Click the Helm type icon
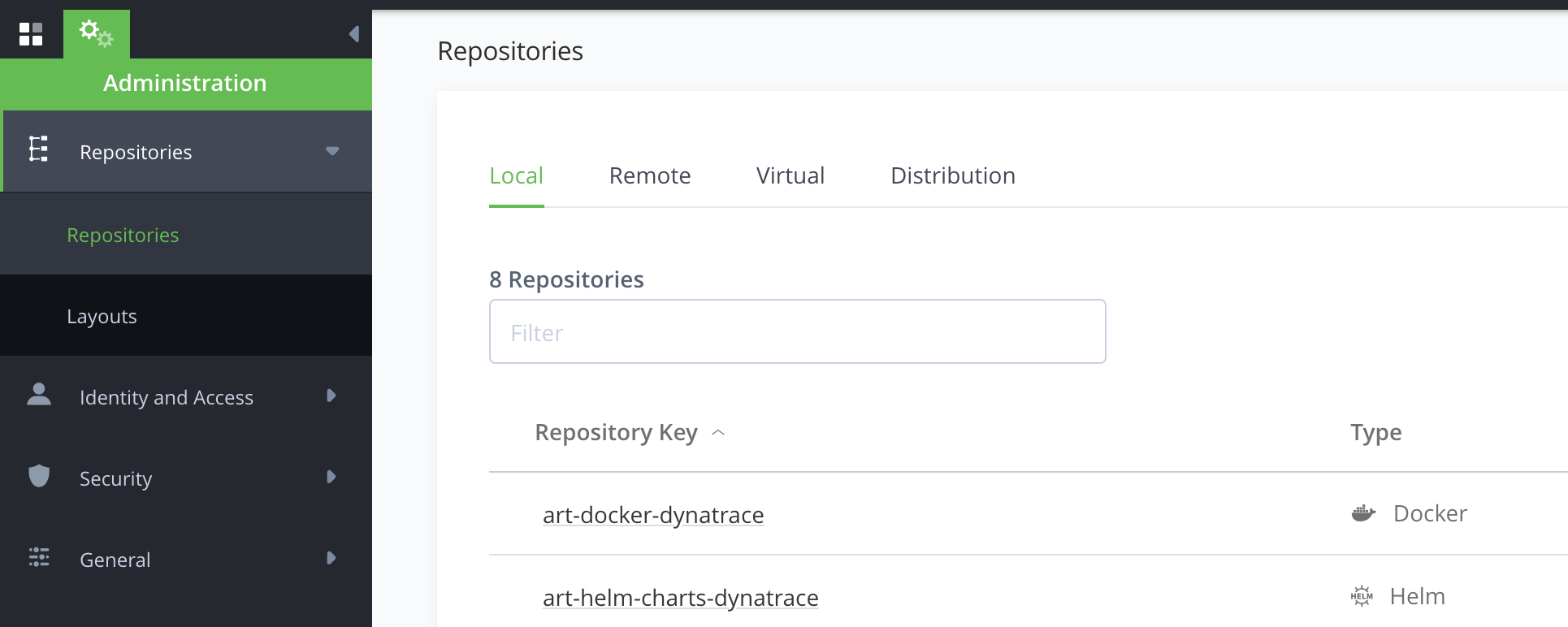 (1362, 596)
